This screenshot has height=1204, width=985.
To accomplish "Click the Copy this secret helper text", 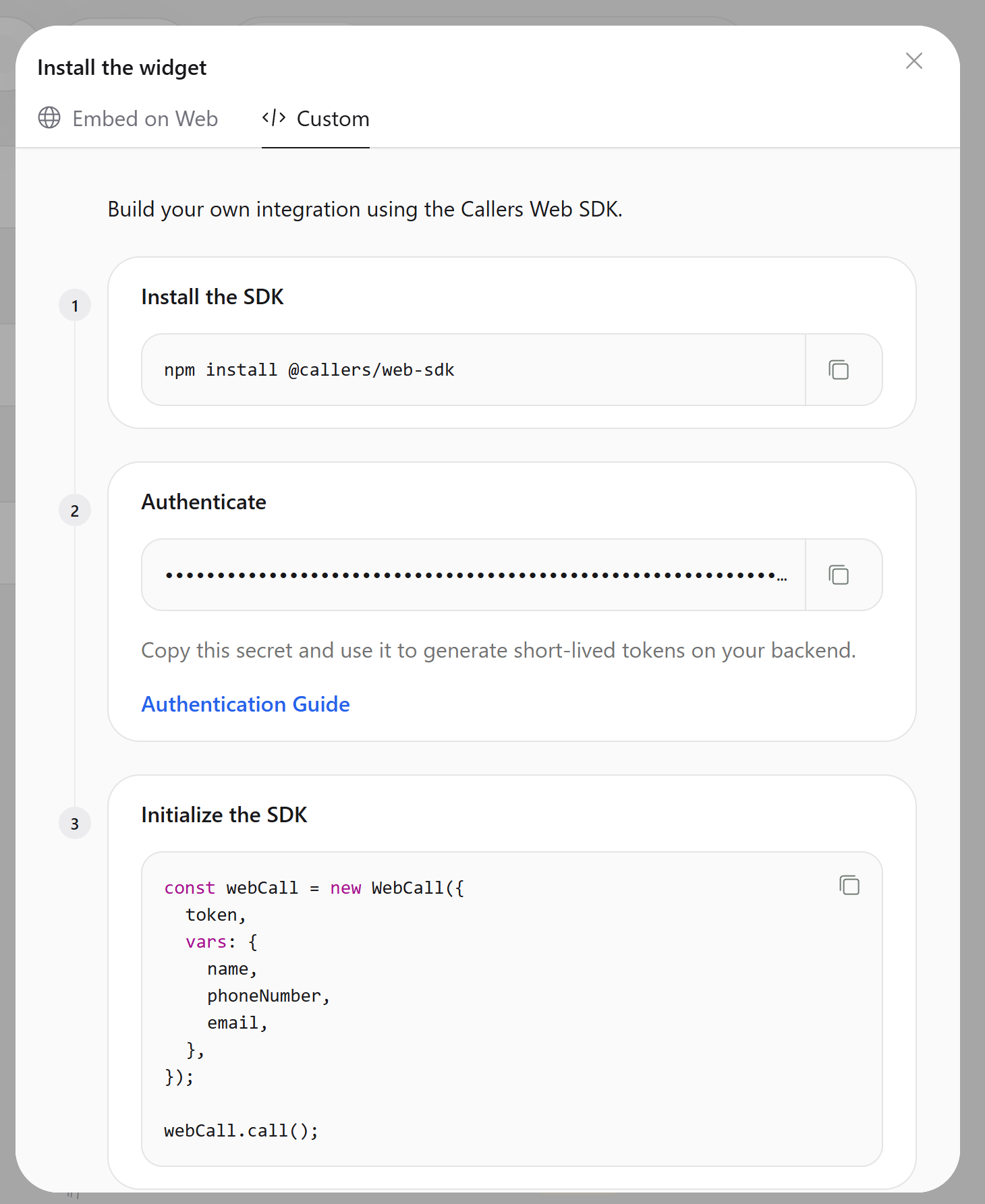I will (499, 650).
